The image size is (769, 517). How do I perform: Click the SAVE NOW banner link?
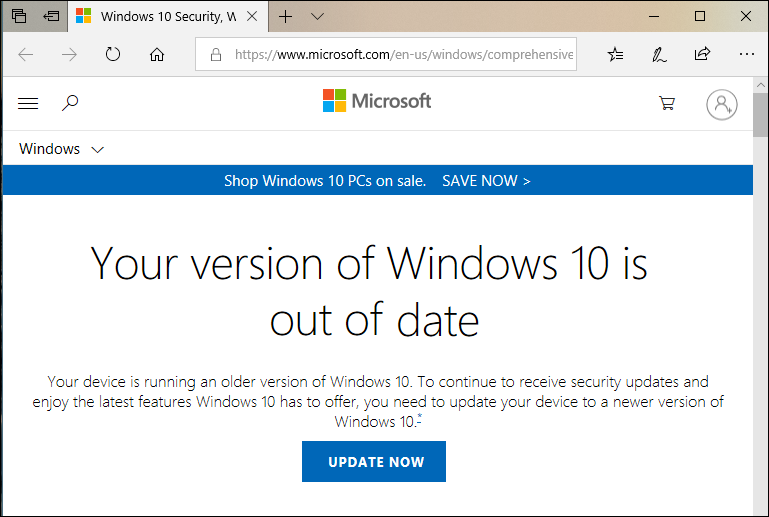pos(486,181)
